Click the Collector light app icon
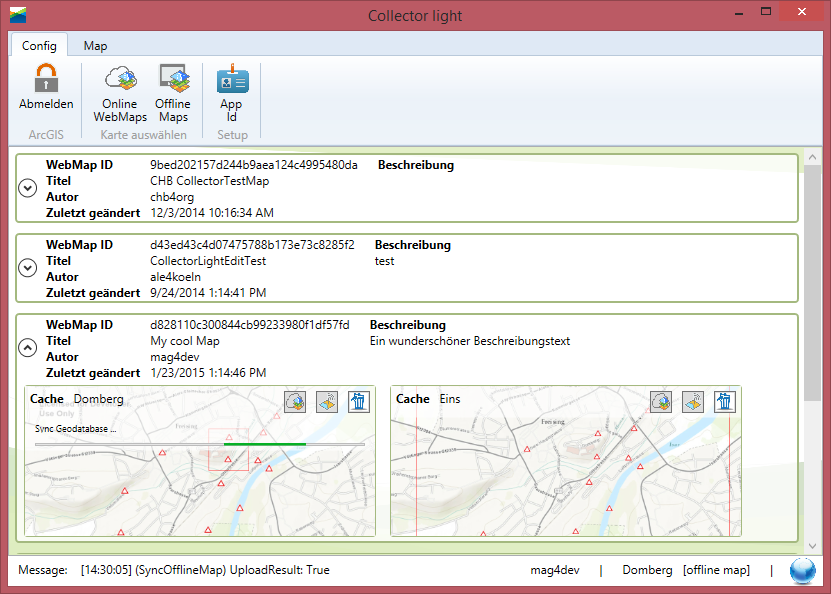Viewport: 831px width, 594px height. [x=17, y=15]
